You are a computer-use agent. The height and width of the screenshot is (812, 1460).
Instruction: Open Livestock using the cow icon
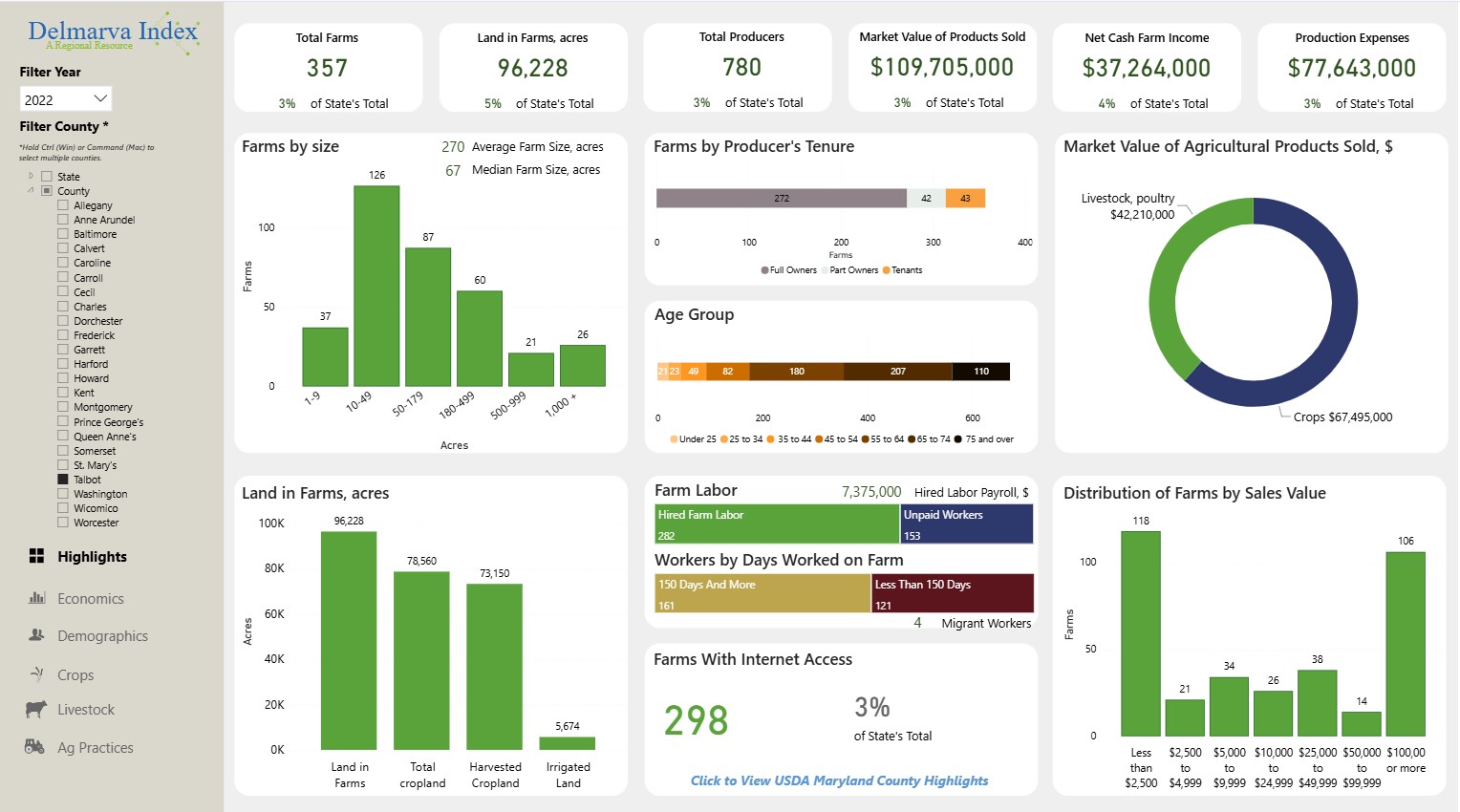34,710
